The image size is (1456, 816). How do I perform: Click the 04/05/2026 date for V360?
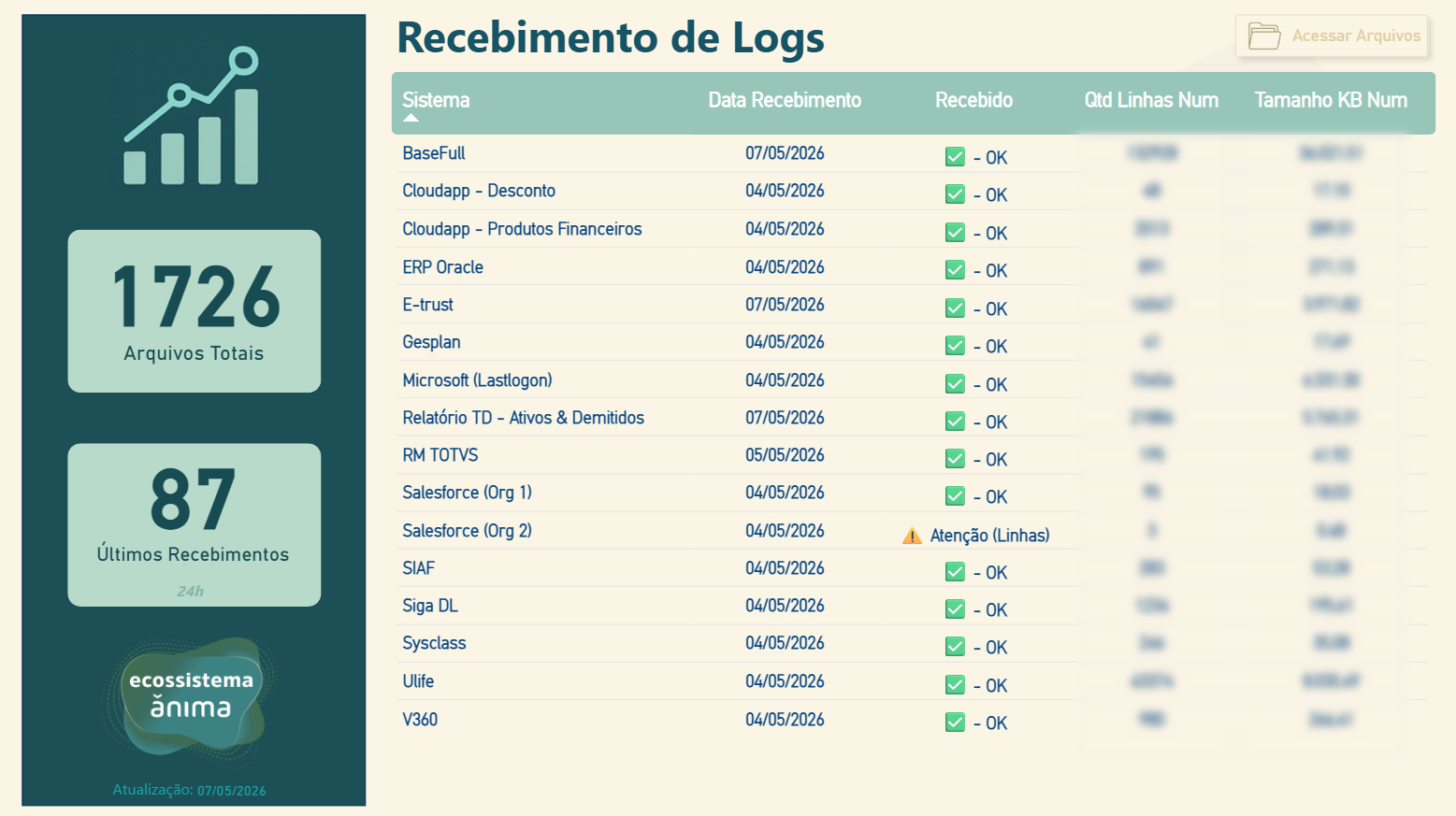[x=785, y=720]
